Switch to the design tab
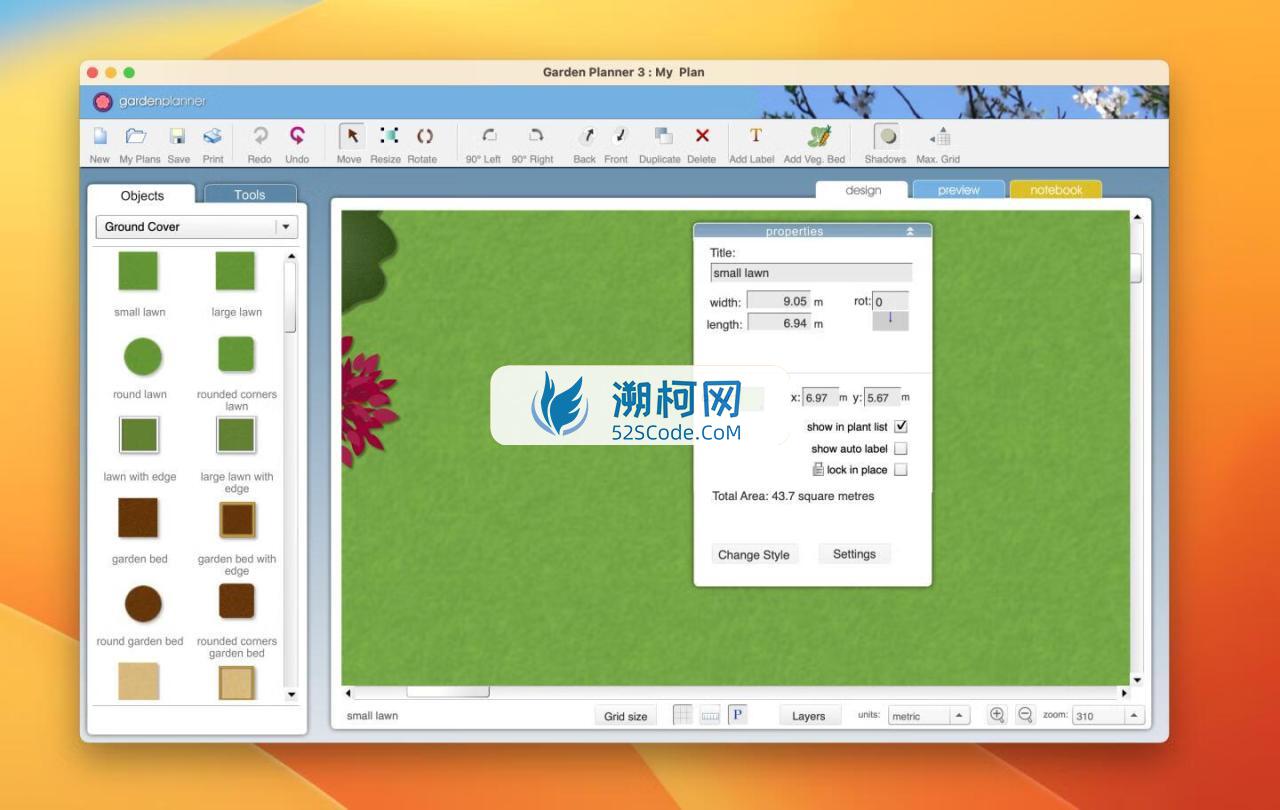This screenshot has height=810, width=1280. (x=863, y=190)
